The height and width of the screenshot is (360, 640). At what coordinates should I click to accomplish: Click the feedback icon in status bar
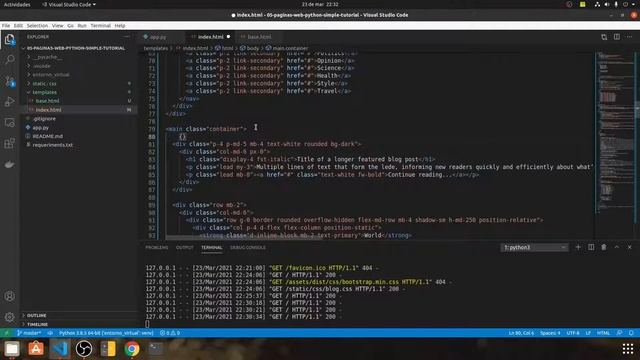point(620,333)
